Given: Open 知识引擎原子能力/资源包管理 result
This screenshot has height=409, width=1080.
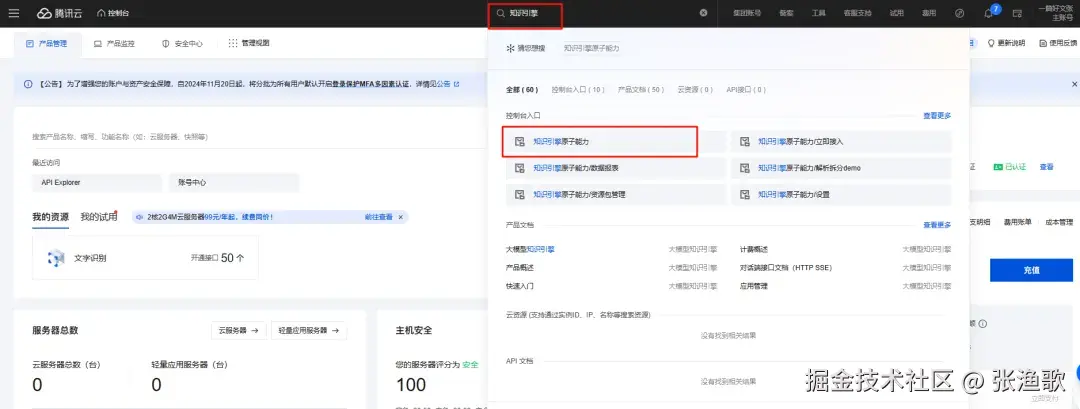Looking at the screenshot, I should [x=616, y=195].
